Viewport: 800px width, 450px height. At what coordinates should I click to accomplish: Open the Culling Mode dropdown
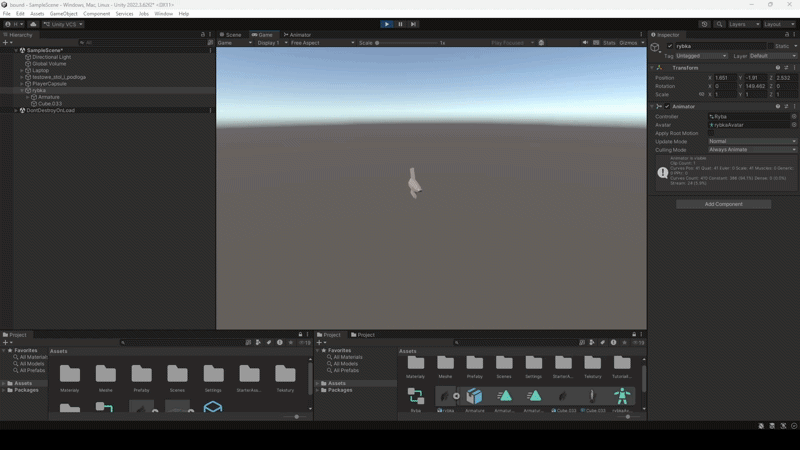click(752, 150)
